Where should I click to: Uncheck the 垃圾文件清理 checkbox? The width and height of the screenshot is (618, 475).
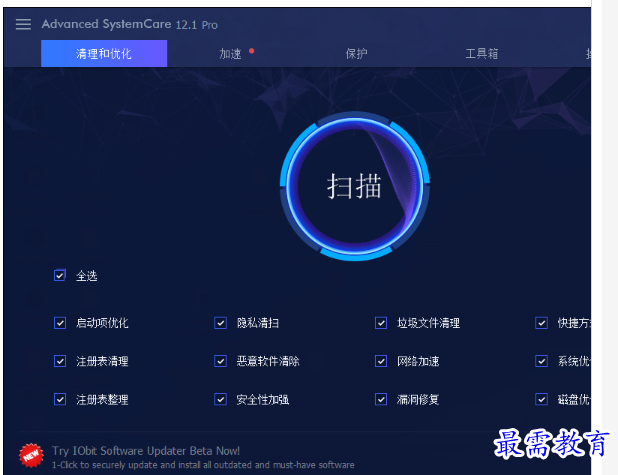click(x=381, y=323)
